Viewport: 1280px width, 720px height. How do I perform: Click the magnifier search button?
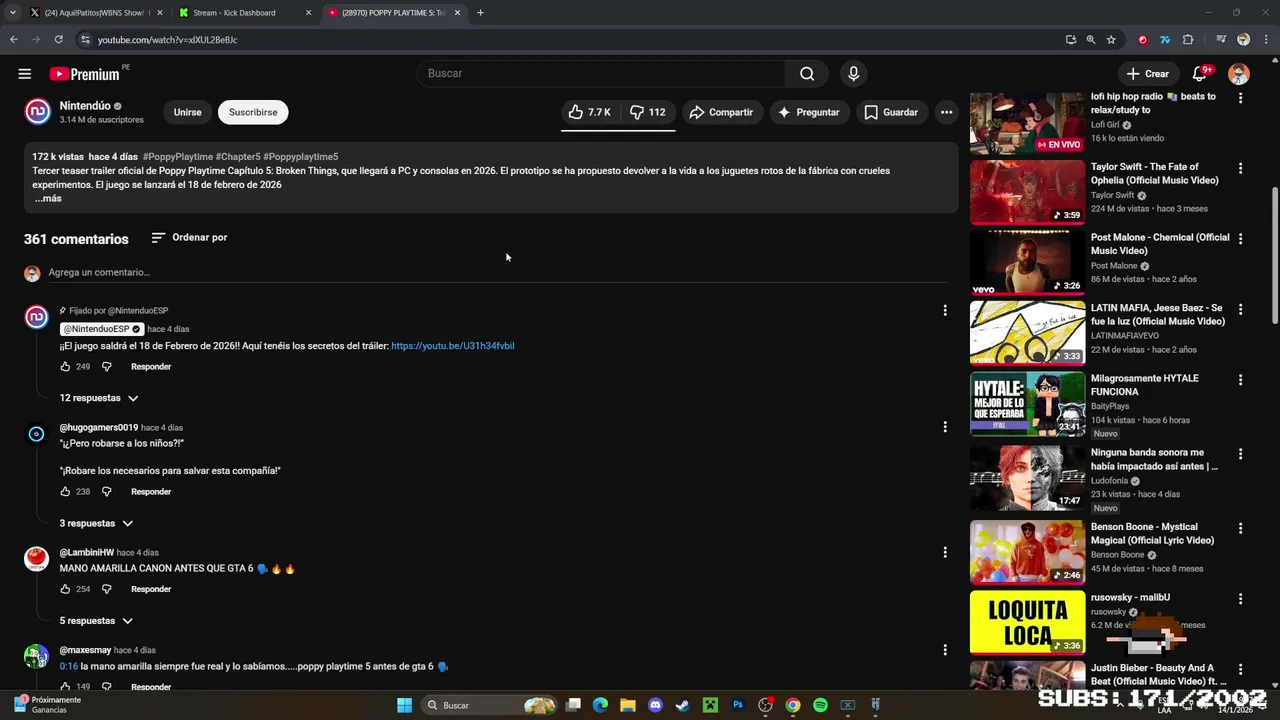coord(807,74)
